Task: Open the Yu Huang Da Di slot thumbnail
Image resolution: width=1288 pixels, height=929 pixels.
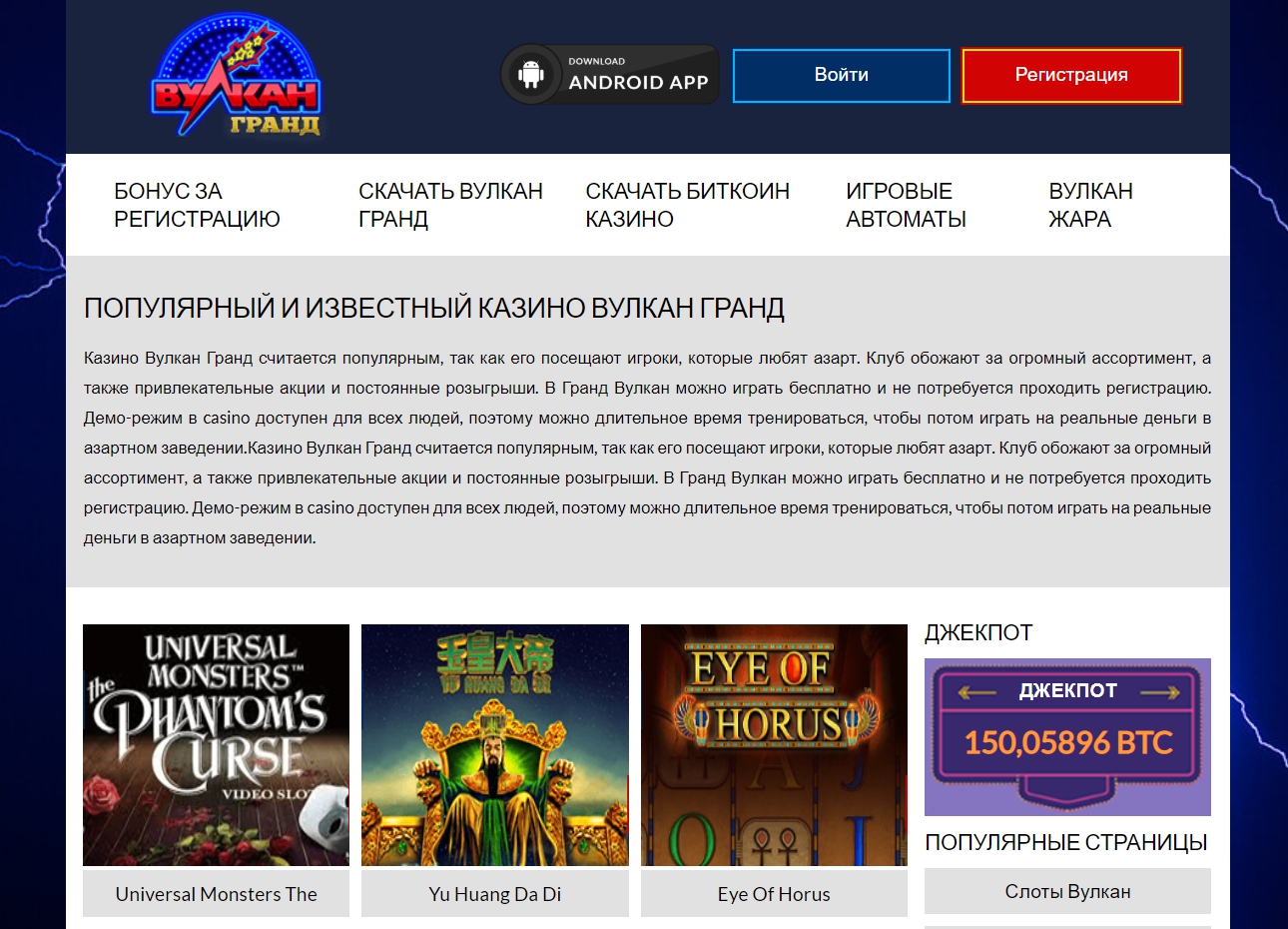Action: point(495,745)
